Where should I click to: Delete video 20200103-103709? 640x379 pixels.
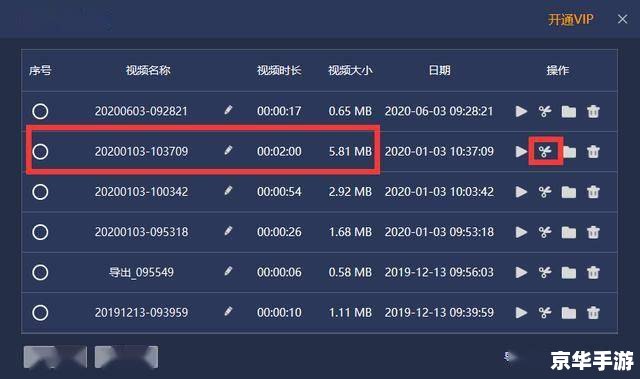pos(593,152)
